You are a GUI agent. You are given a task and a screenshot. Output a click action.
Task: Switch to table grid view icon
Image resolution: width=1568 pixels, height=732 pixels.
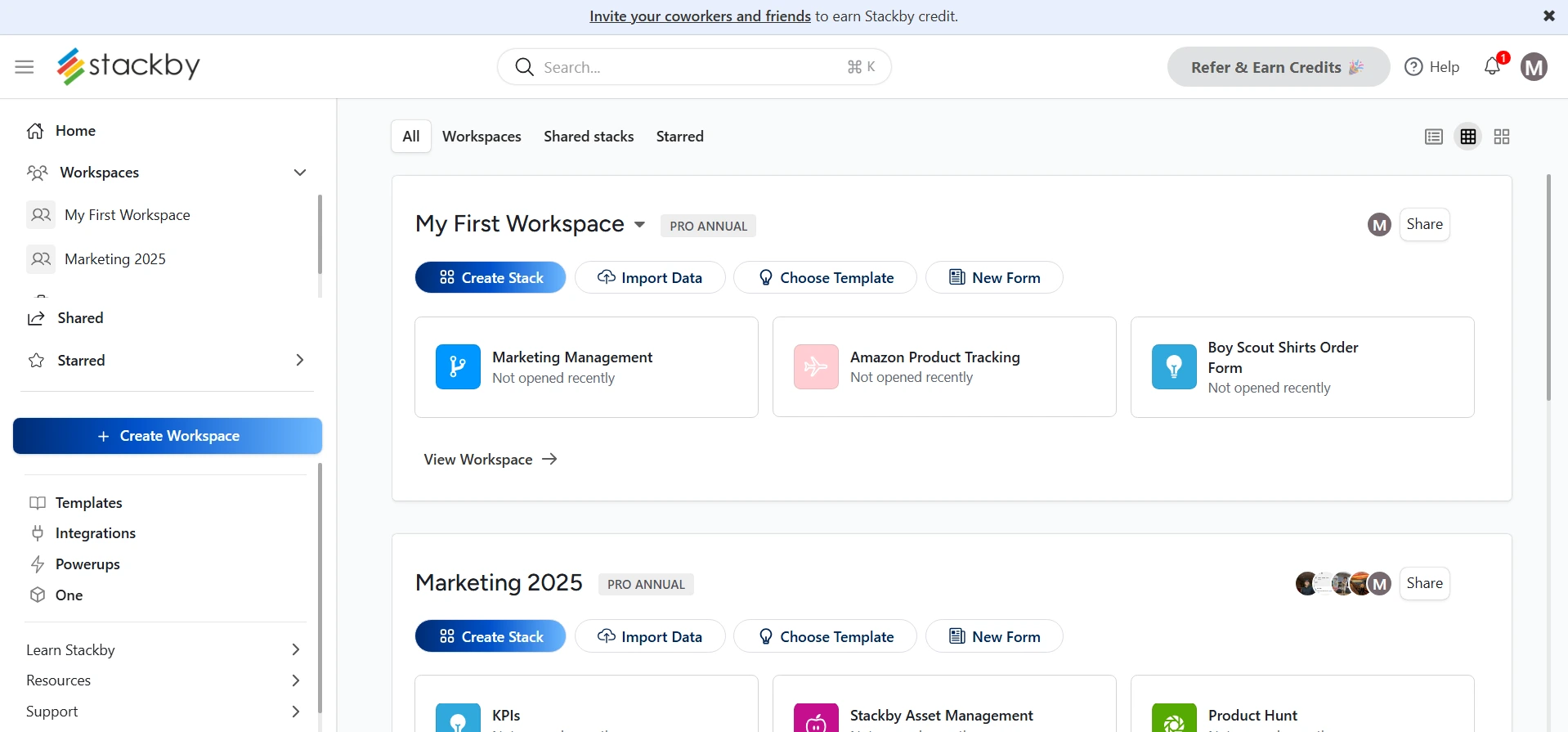click(x=1468, y=137)
